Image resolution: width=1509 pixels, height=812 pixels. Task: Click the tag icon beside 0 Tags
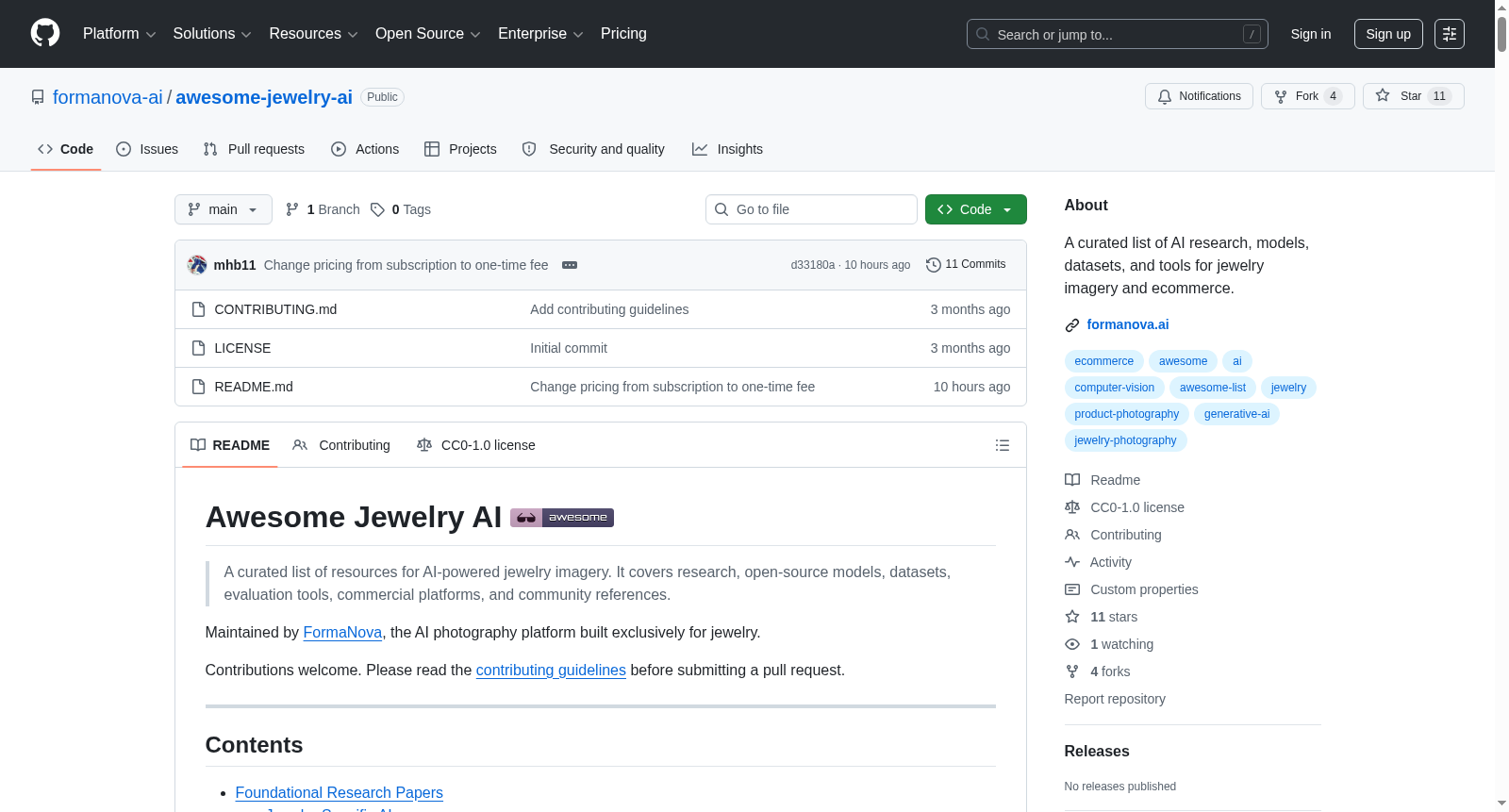pyautogui.click(x=377, y=209)
